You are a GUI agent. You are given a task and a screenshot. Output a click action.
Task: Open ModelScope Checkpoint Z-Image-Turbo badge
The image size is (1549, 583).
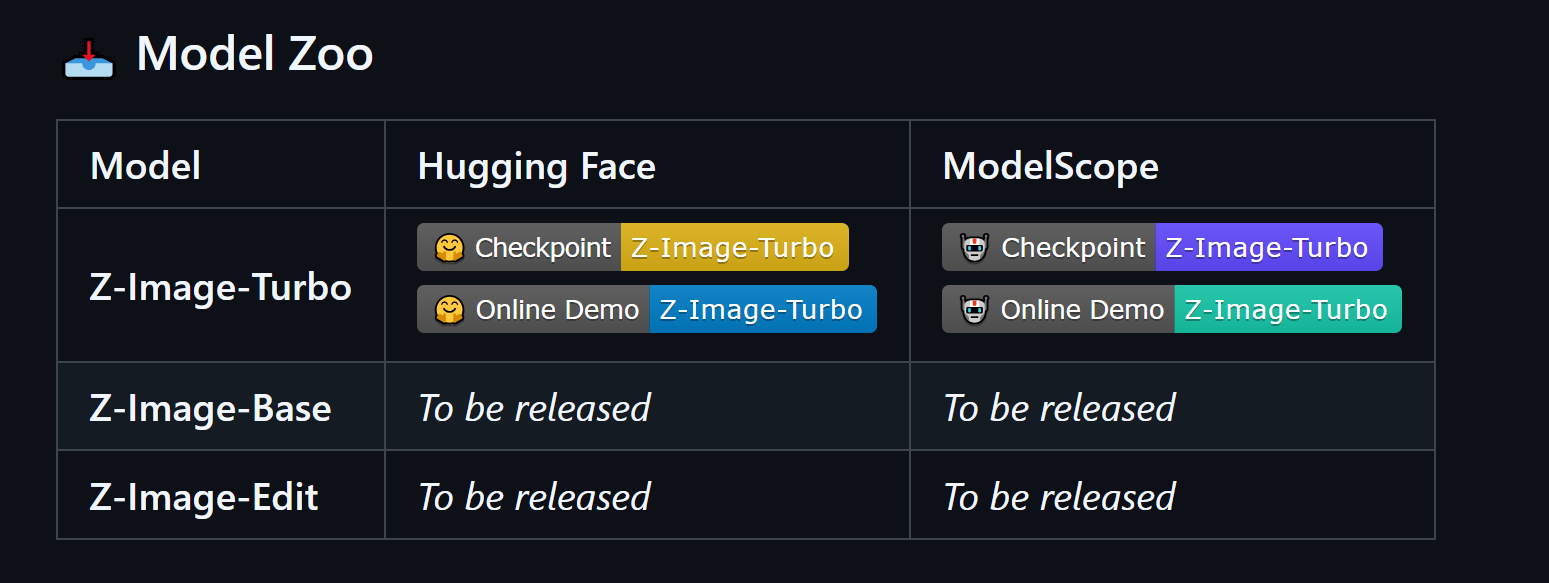point(1162,247)
